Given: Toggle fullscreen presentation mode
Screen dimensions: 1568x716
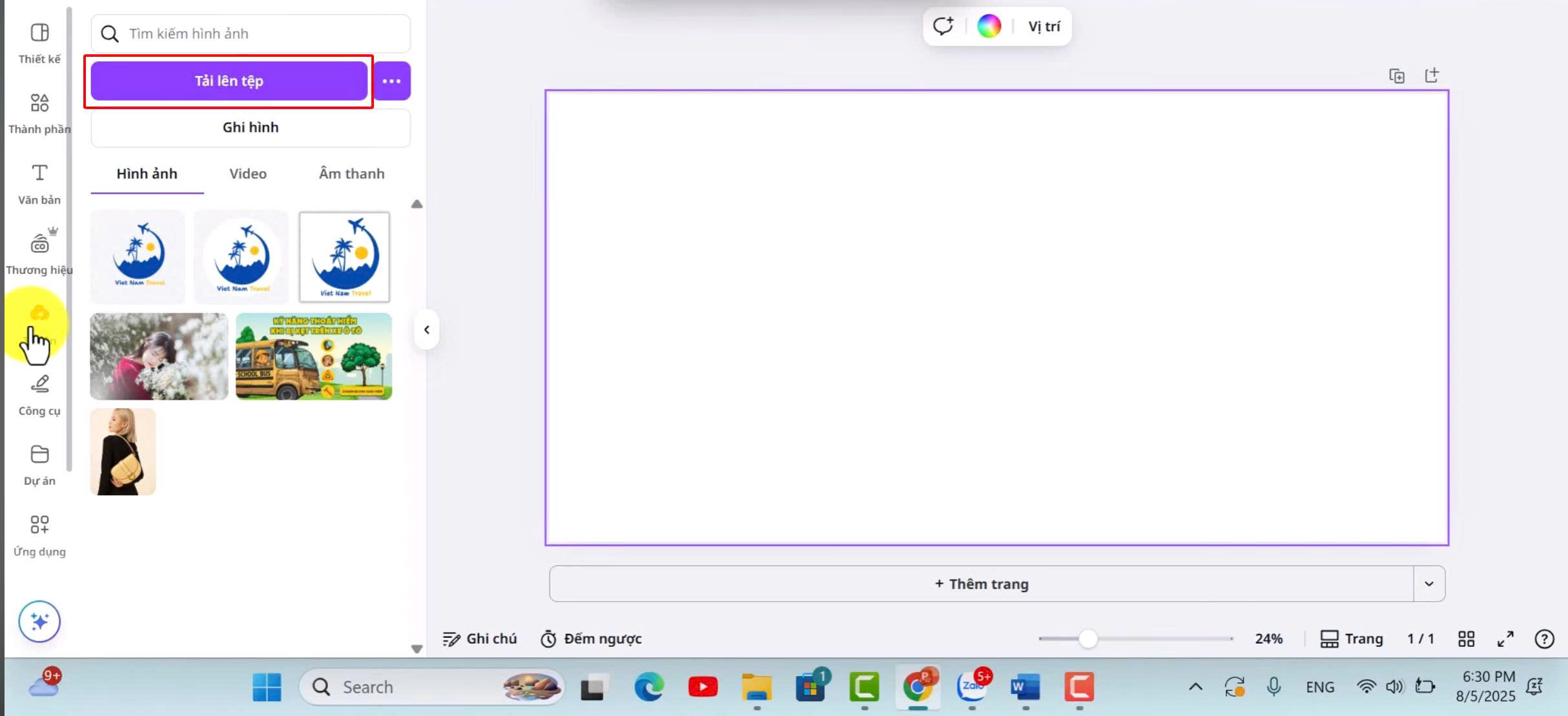Looking at the screenshot, I should (1505, 639).
